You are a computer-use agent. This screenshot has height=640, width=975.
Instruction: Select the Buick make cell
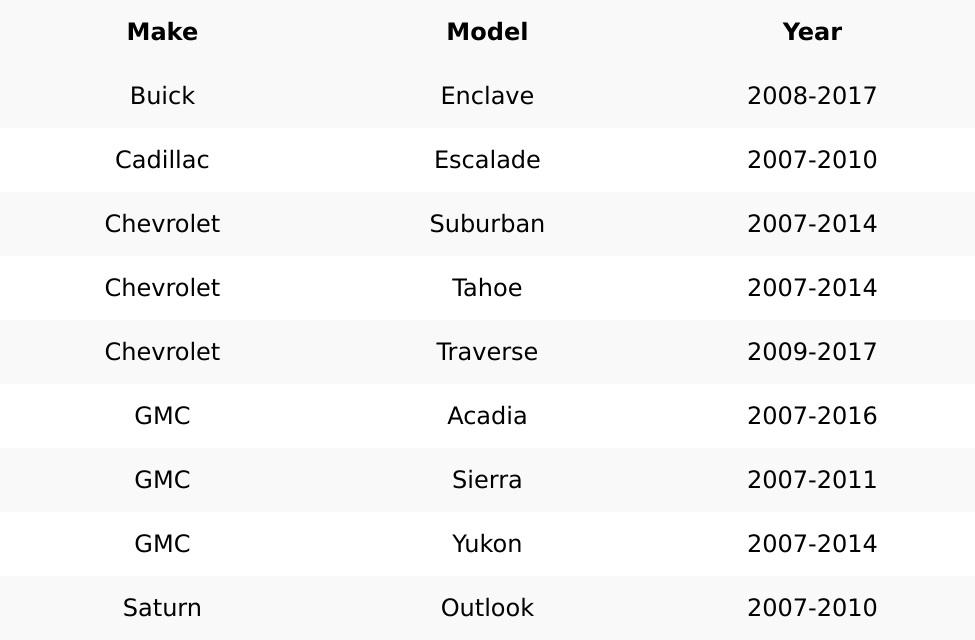pyautogui.click(x=162, y=96)
